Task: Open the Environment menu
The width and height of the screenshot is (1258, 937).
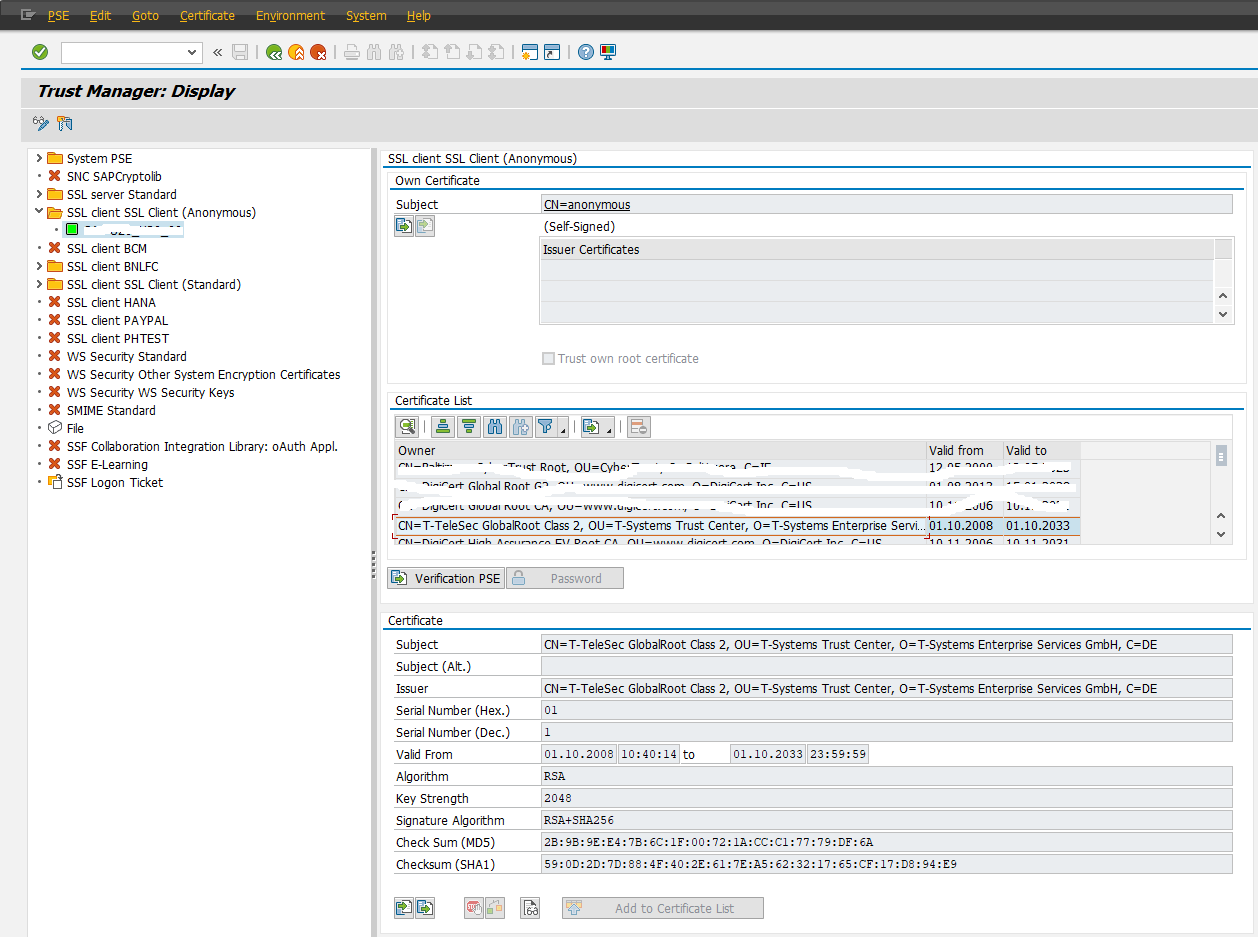Action: pos(290,16)
